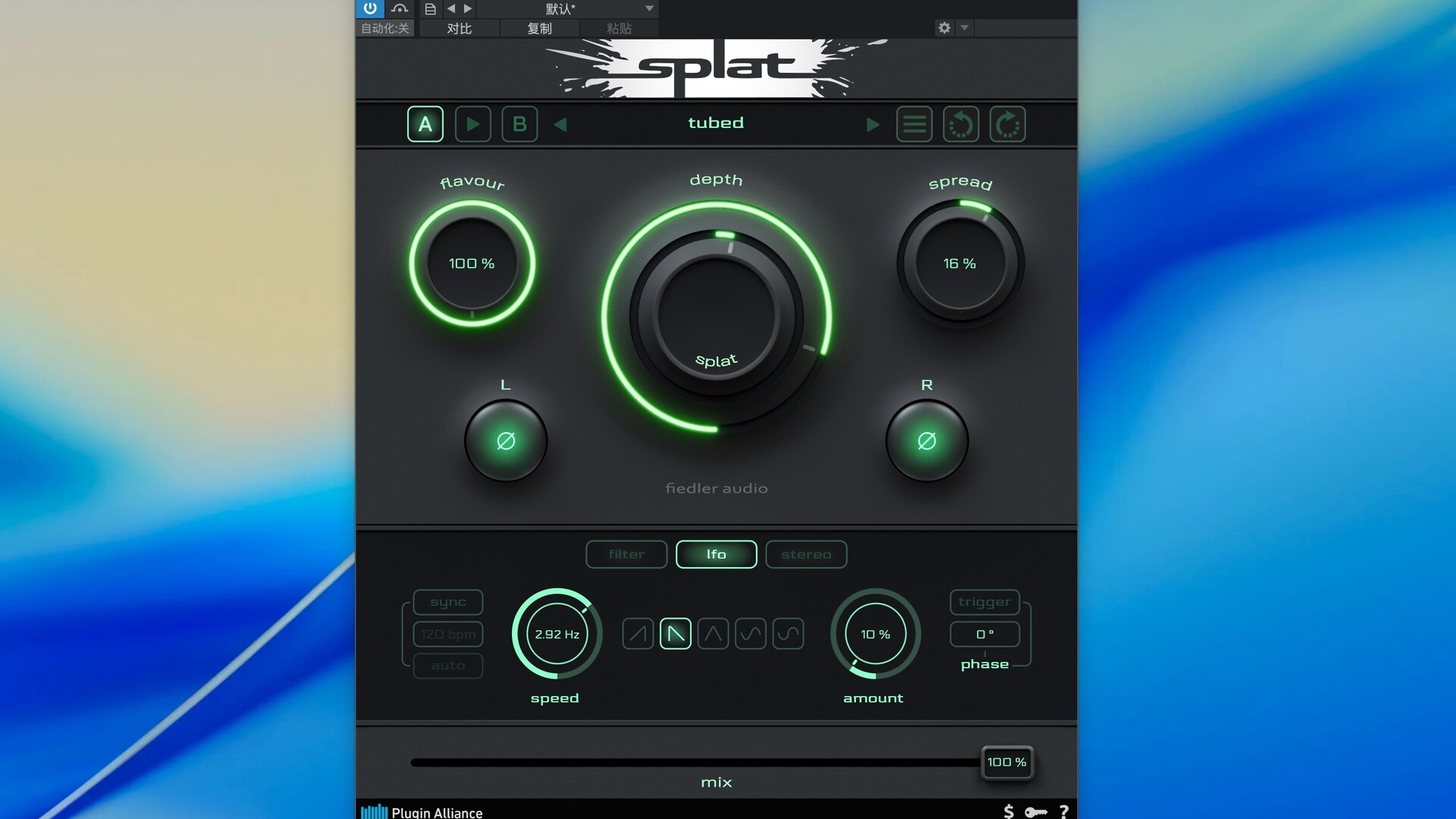Load the next Splat preset
Image resolution: width=1456 pixels, height=819 pixels.
[x=873, y=124]
